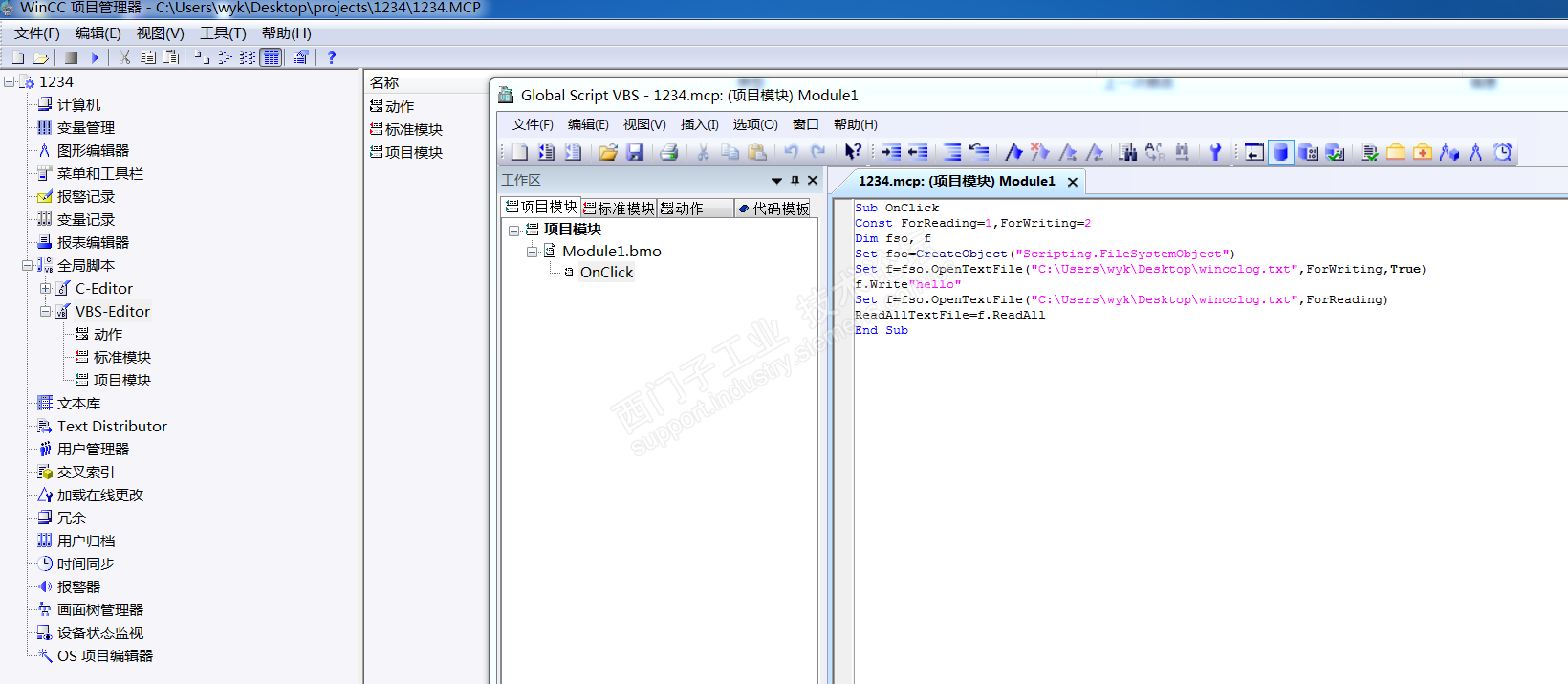Screen dimensions: 1568x684
Task: Open the 工作区 panel dropdown arrow
Action: point(776,181)
